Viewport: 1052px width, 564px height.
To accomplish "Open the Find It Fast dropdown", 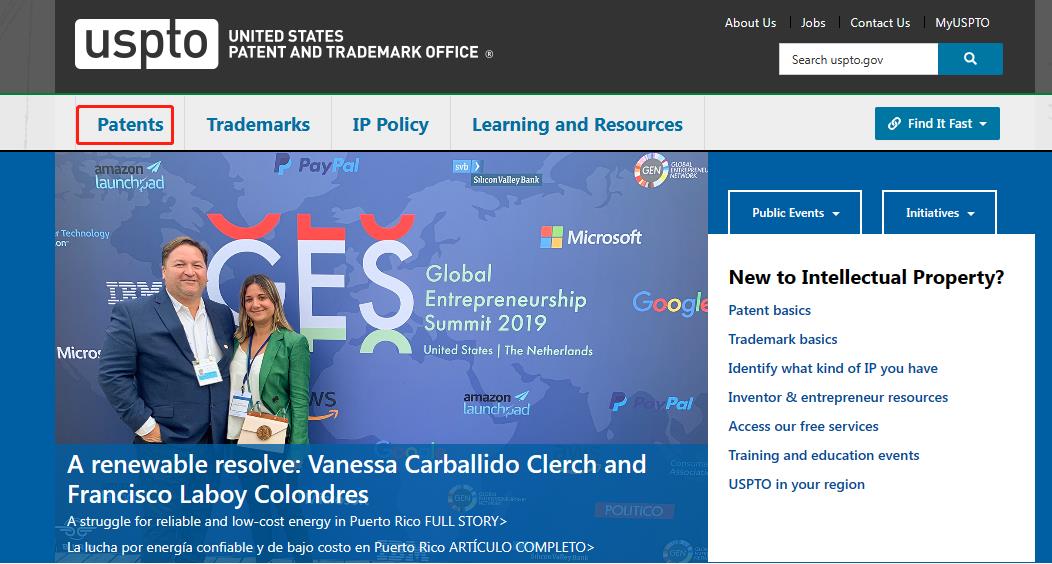I will point(937,123).
